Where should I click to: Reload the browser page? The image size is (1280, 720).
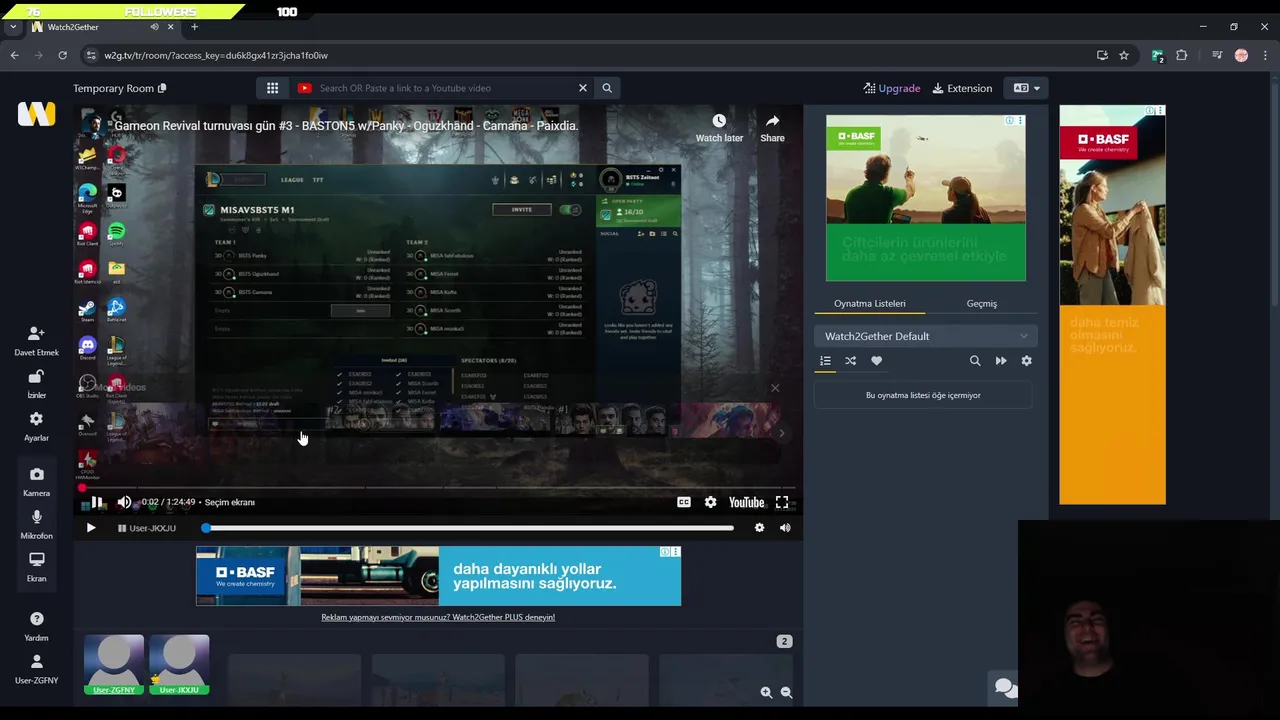click(x=62, y=55)
